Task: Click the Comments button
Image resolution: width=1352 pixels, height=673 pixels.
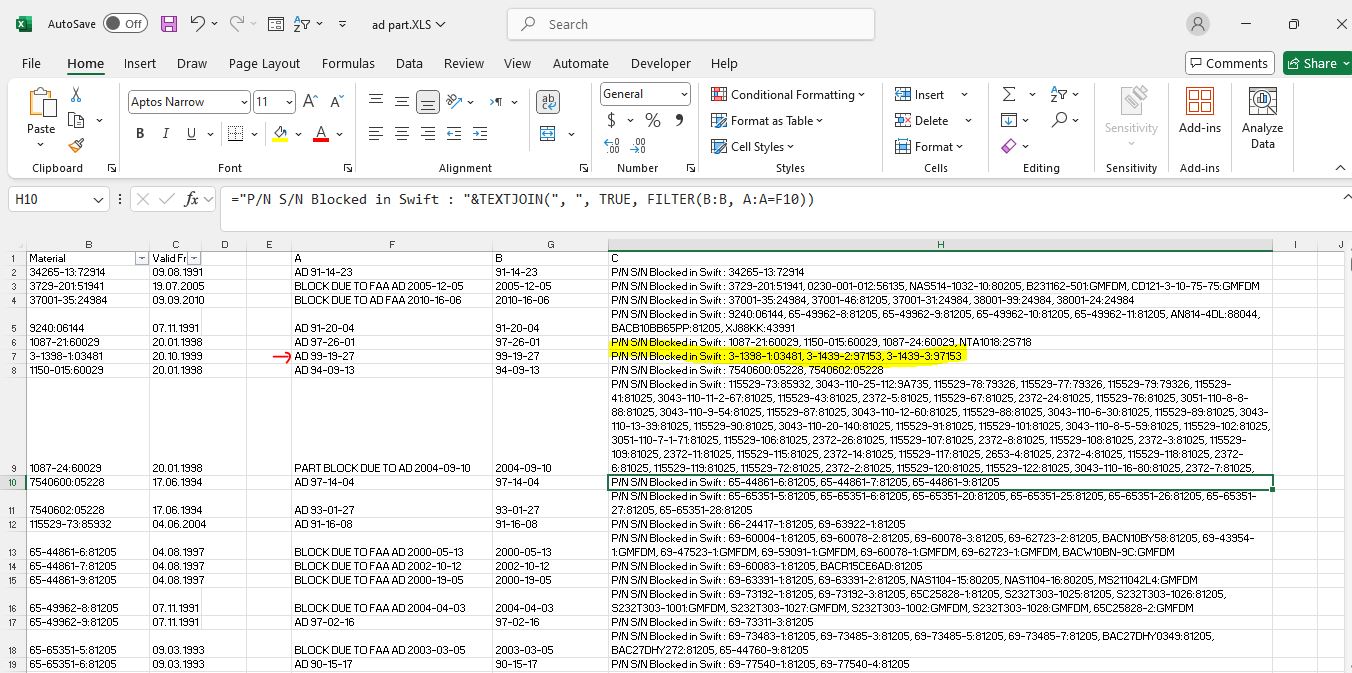Action: point(1229,63)
